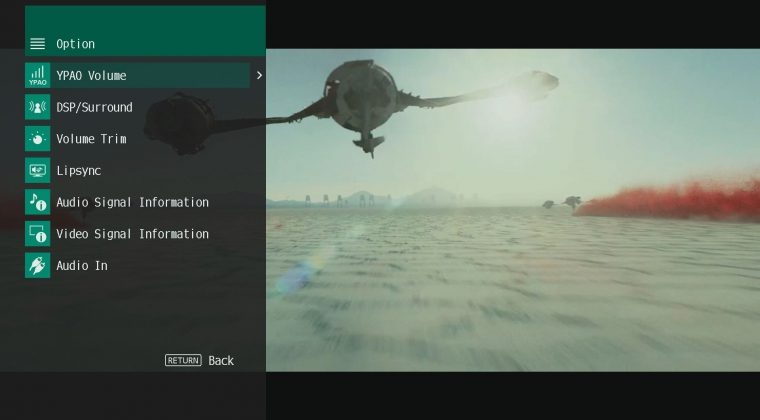
Task: Open the YPAO Volume menu entry
Action: pyautogui.click(x=91, y=76)
